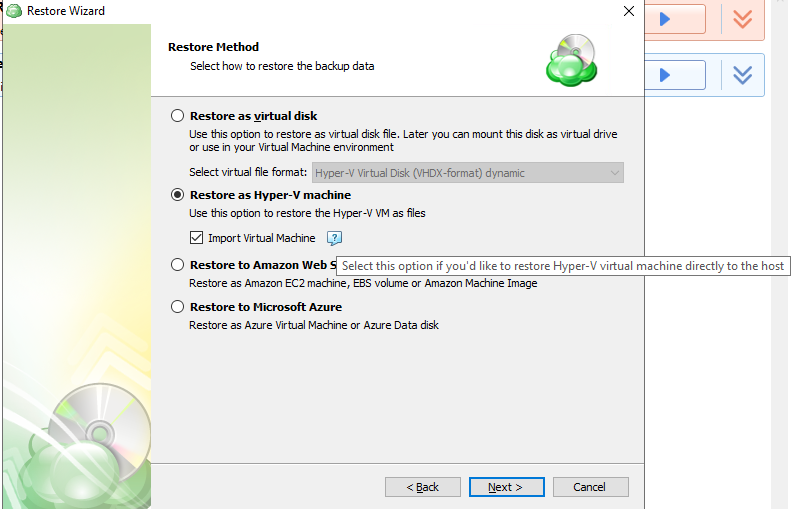Click the green cloud disc header icon
Screen dimensions: 793x509
click(x=571, y=60)
